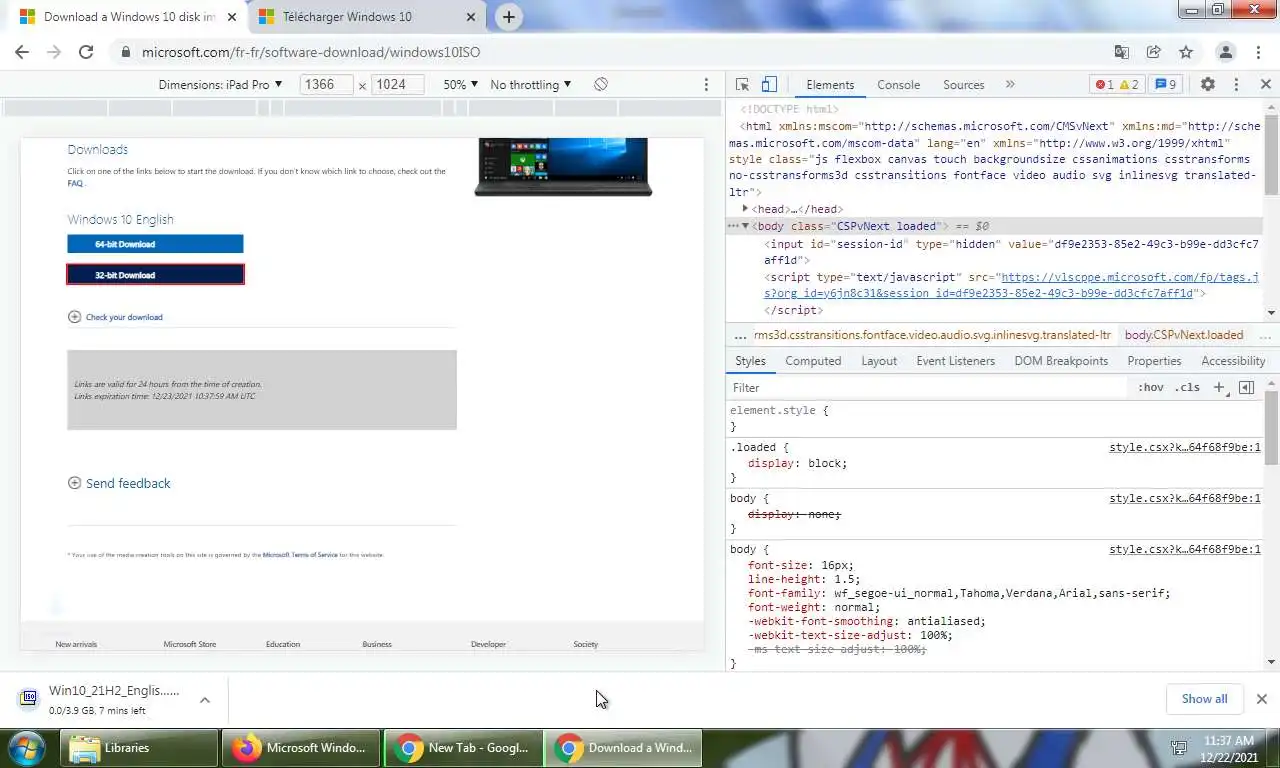Click the rotate device icon in toolbar
Viewport: 1280px width, 768px height.
tap(601, 85)
